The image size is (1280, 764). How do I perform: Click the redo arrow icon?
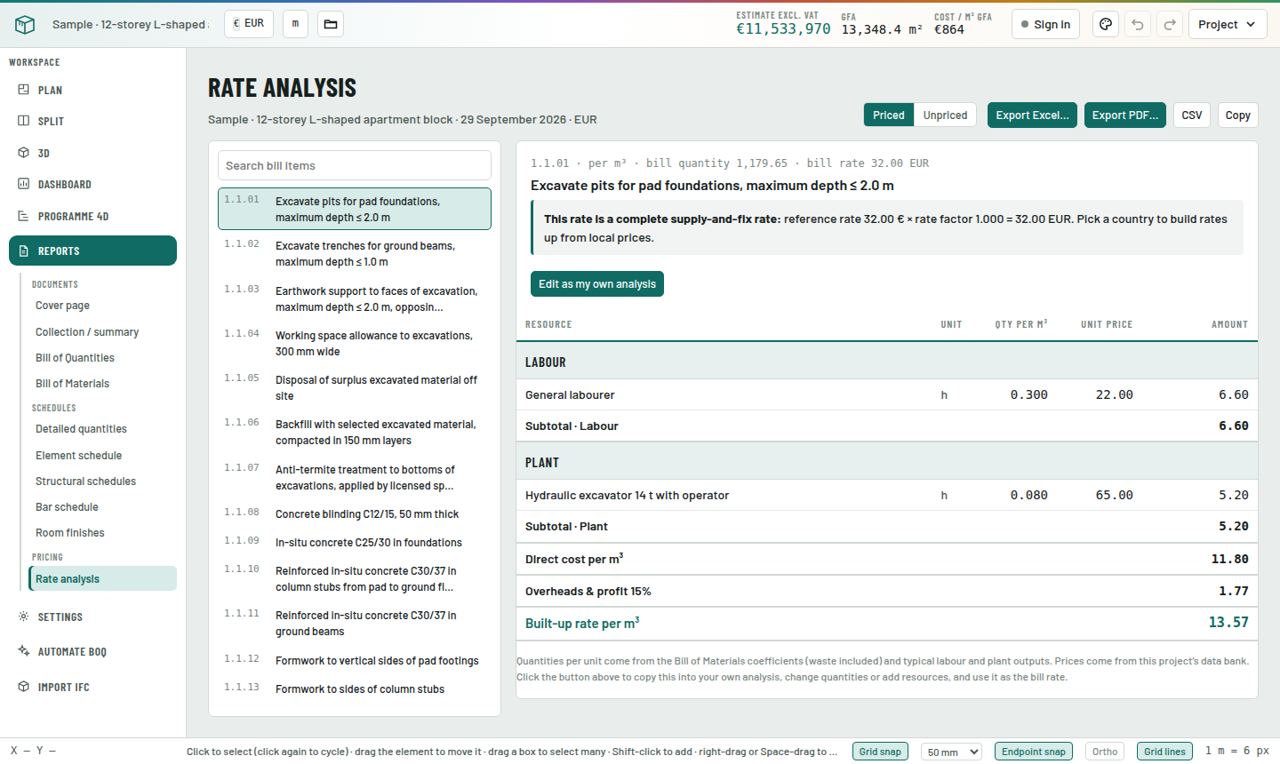1169,24
